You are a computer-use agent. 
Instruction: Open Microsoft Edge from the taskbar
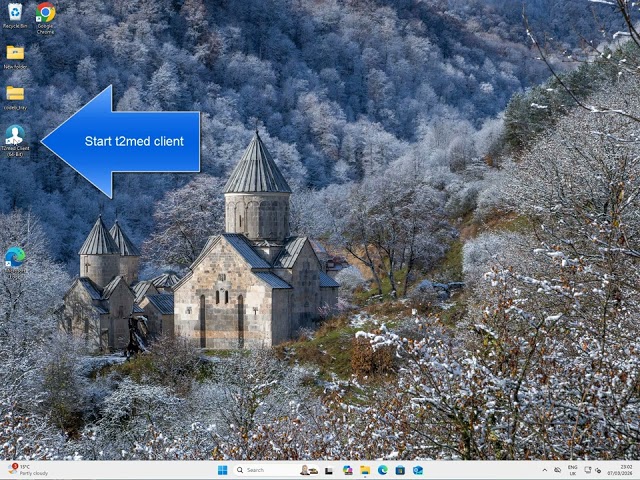click(382, 470)
